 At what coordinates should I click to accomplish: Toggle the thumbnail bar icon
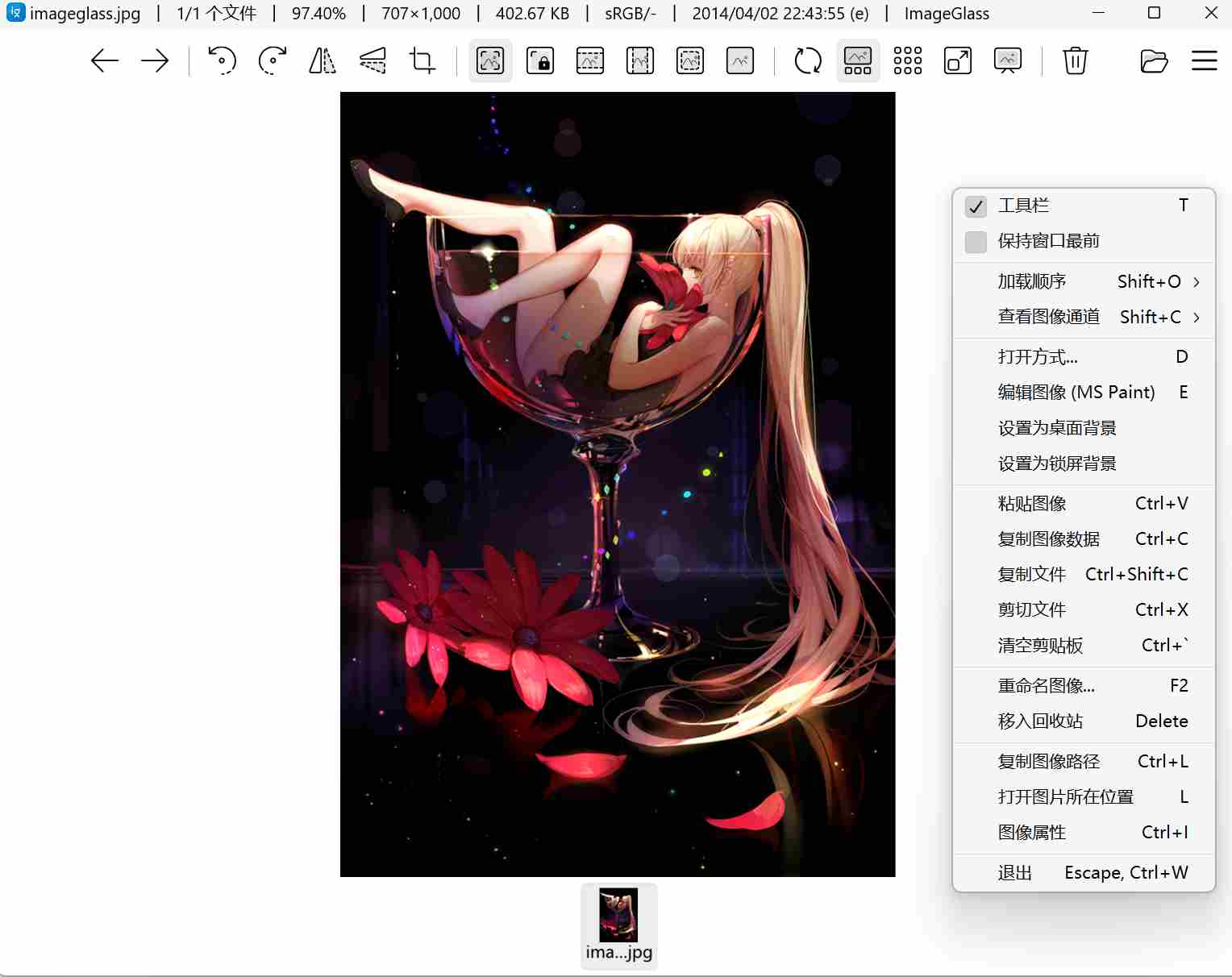pos(858,60)
